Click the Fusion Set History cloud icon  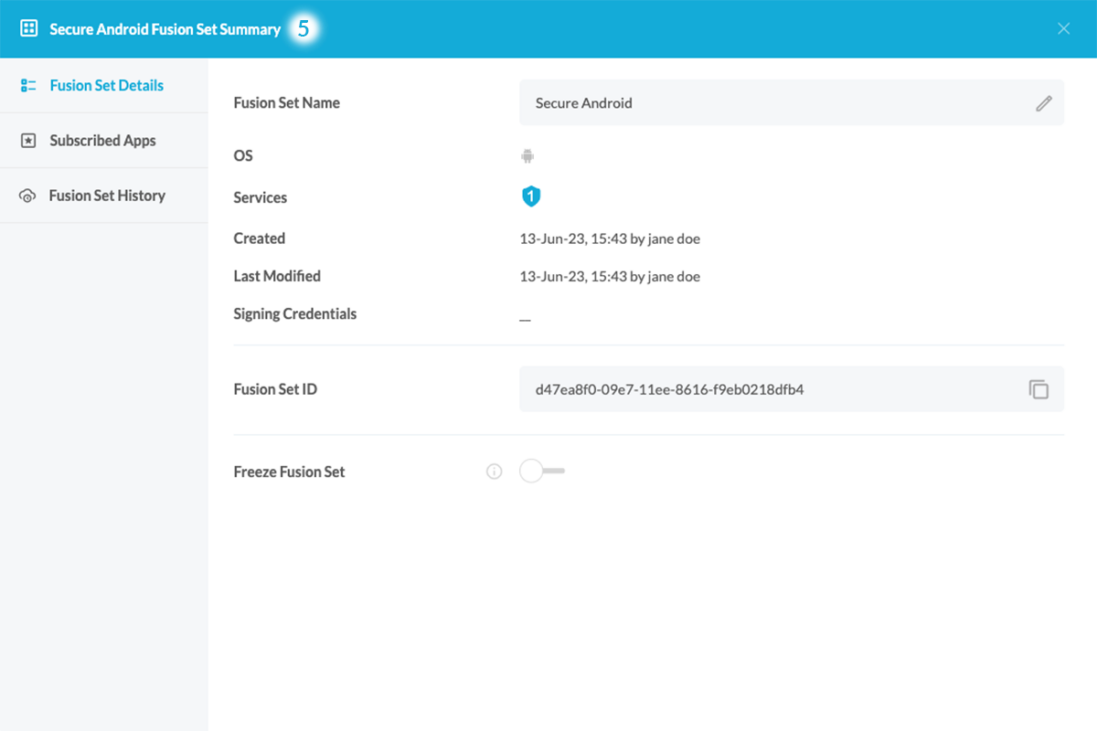pyautogui.click(x=28, y=196)
